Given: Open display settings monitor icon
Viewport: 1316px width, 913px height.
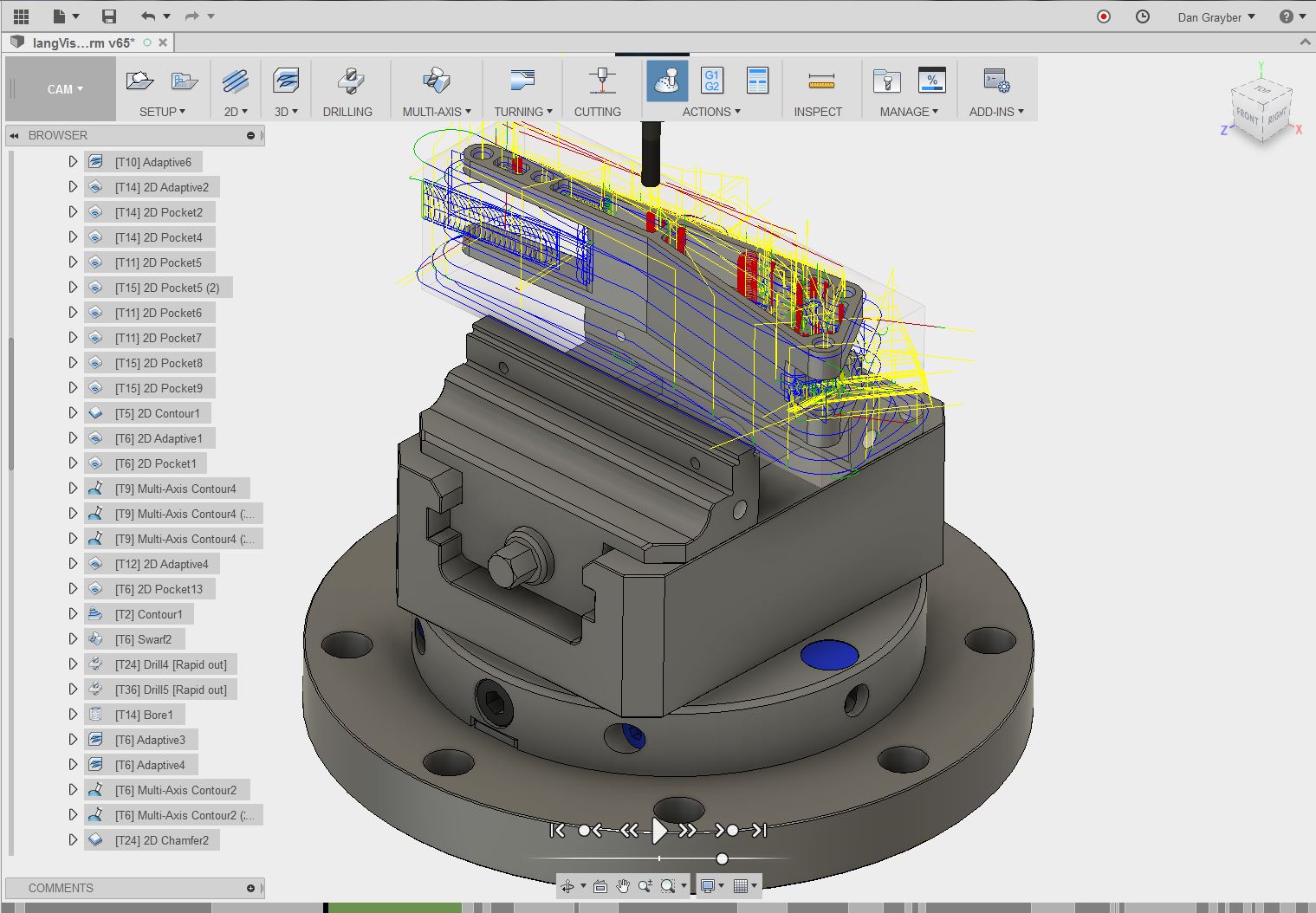Looking at the screenshot, I should click(708, 886).
